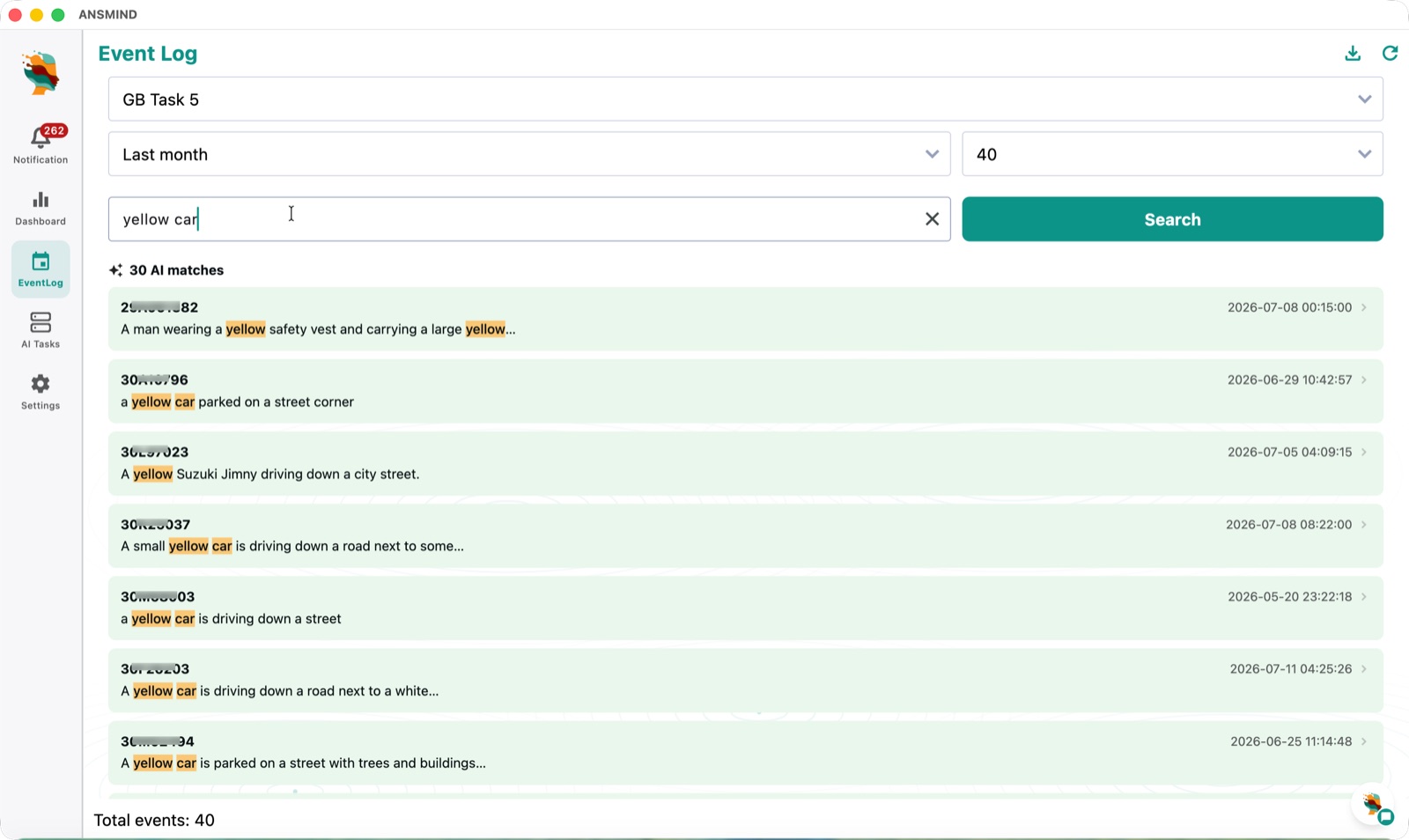Minimize the ANSMIND window
This screenshot has height=840, width=1409.
(36, 15)
